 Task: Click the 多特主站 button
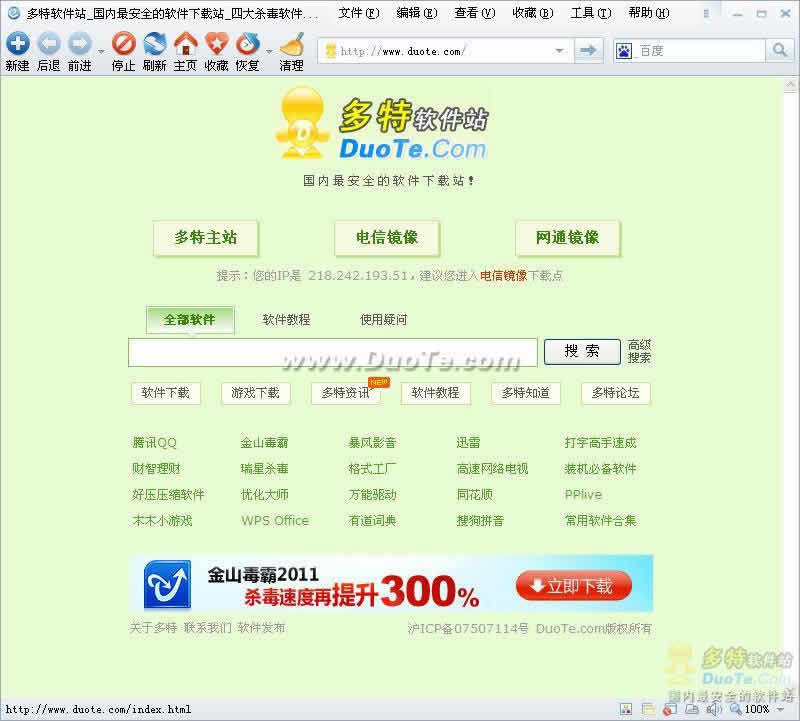pos(206,238)
